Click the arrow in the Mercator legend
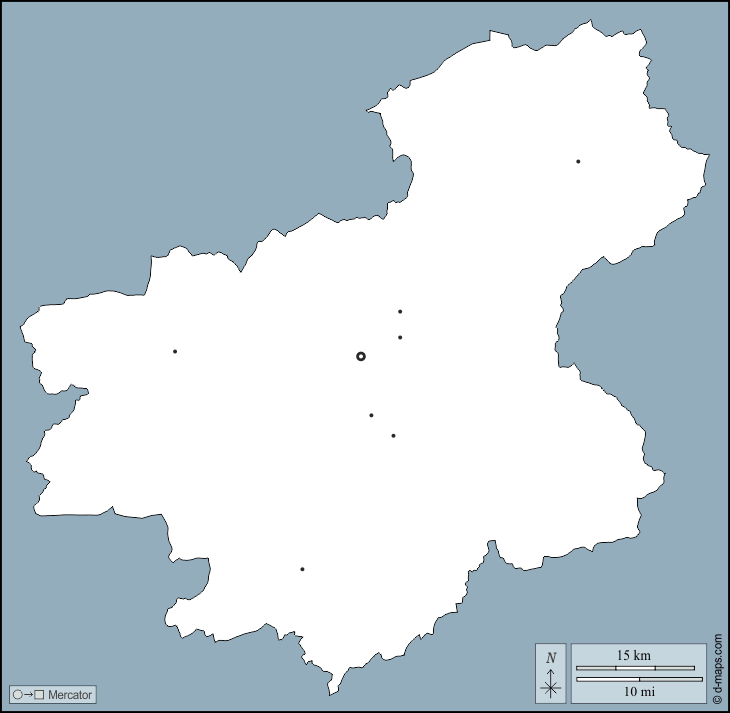Viewport: 730px width, 713px height. [x=28, y=694]
